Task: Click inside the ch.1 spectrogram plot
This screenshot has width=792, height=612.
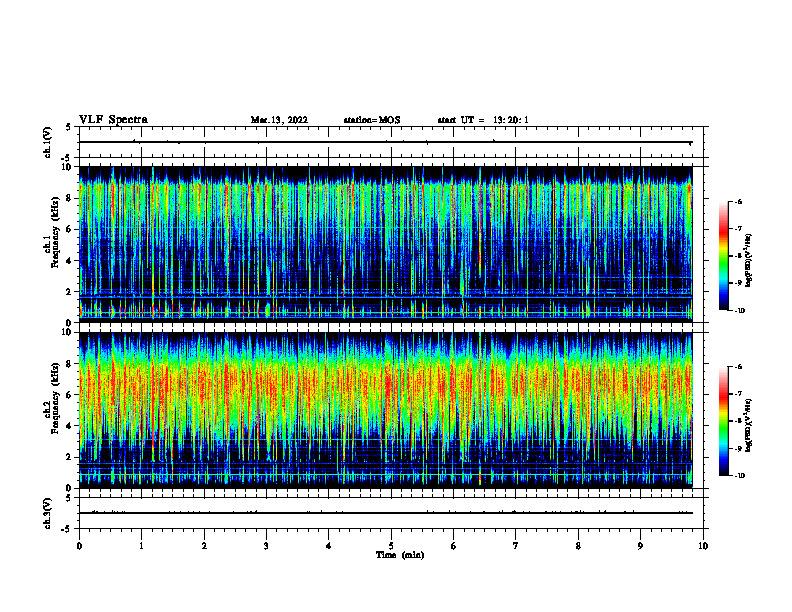Action: click(x=385, y=244)
